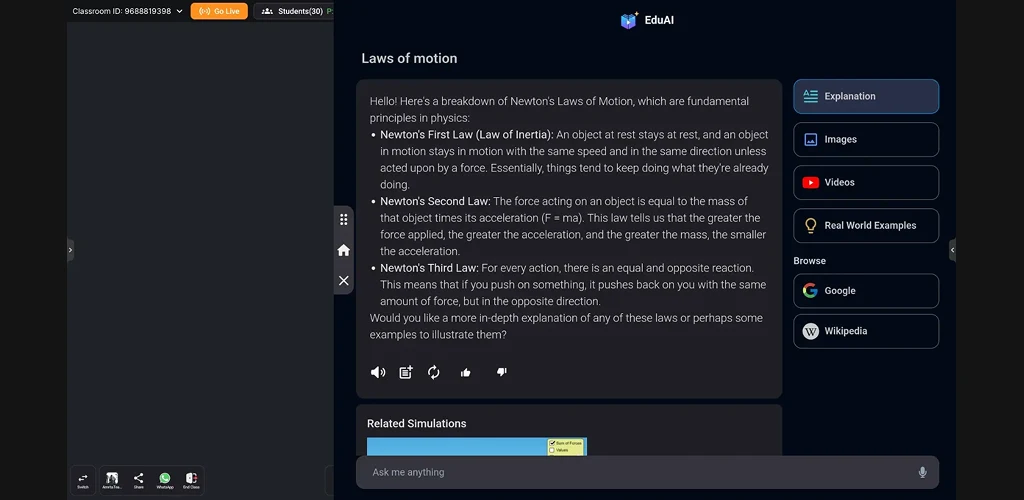Click the home icon on floating toolbar
Image resolution: width=1024 pixels, height=500 pixels.
344,250
